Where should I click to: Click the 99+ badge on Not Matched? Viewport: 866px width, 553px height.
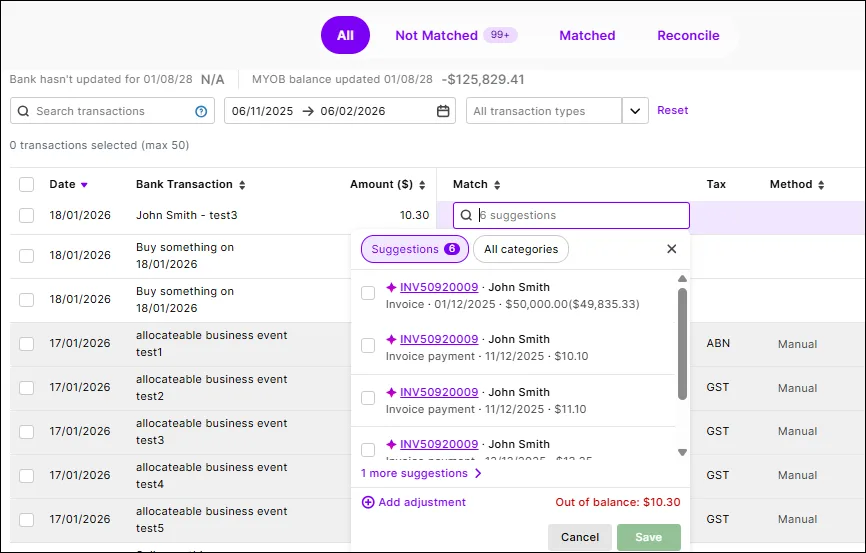[x=500, y=35]
